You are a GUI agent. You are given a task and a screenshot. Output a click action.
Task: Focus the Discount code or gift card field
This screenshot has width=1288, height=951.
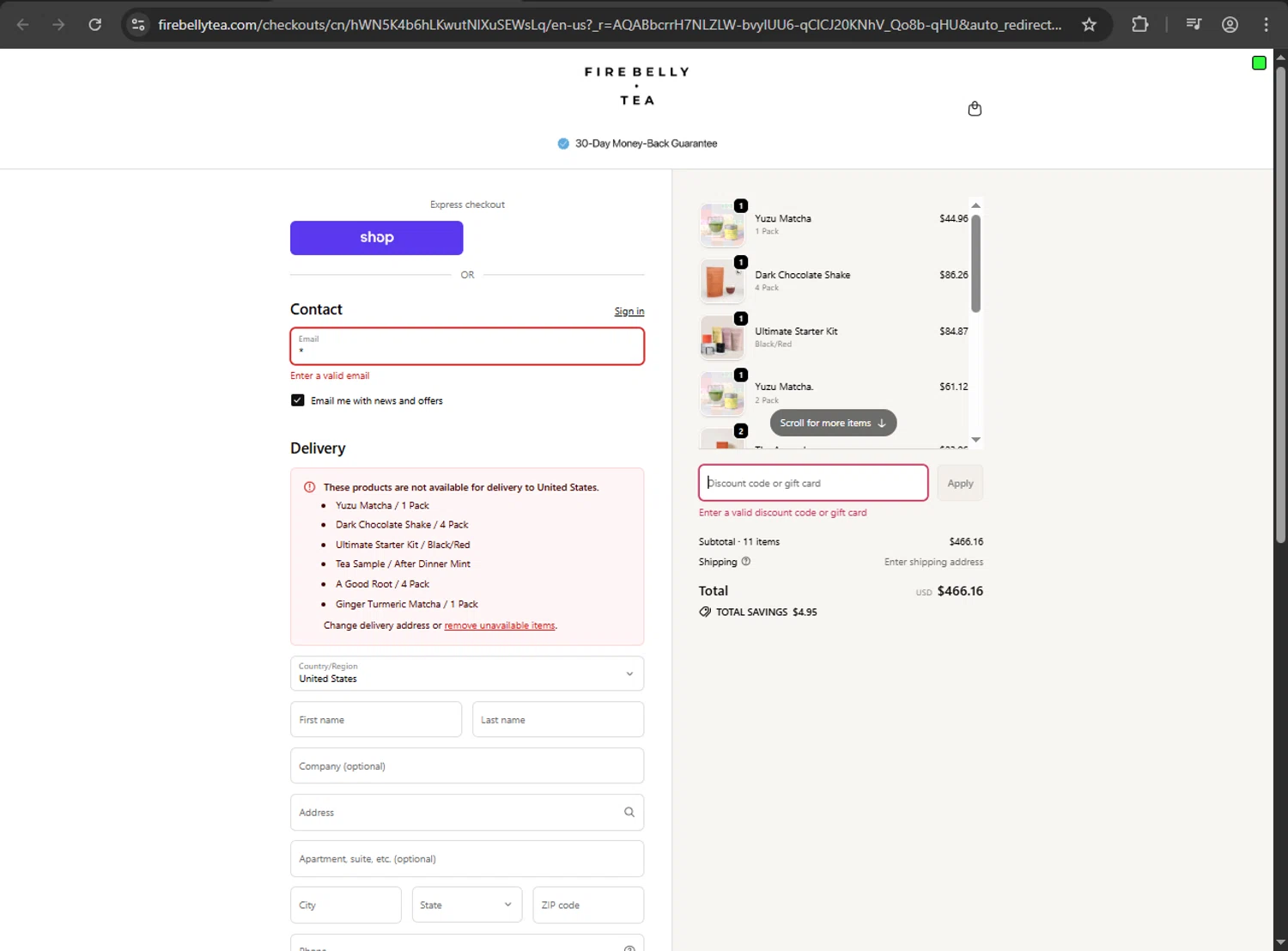point(813,483)
